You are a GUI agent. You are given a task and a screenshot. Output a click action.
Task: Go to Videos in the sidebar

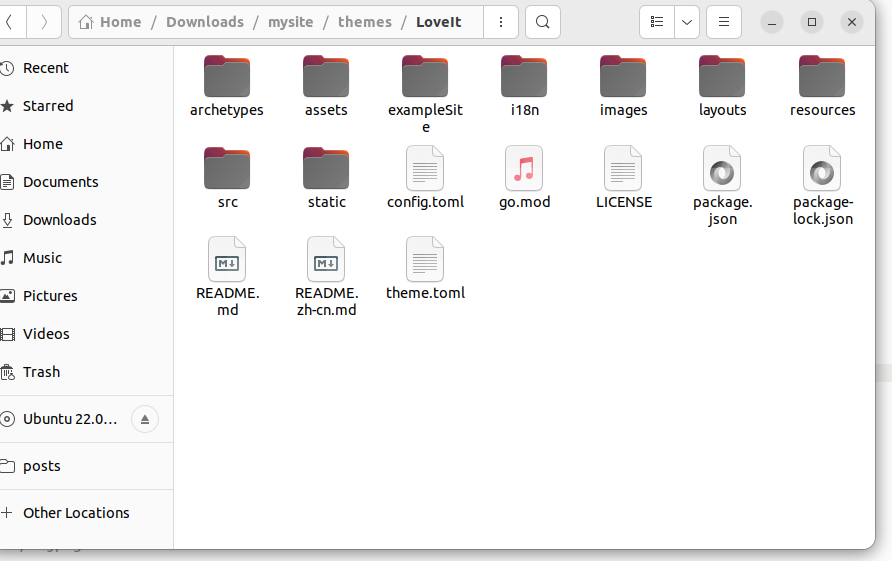[x=85, y=334]
